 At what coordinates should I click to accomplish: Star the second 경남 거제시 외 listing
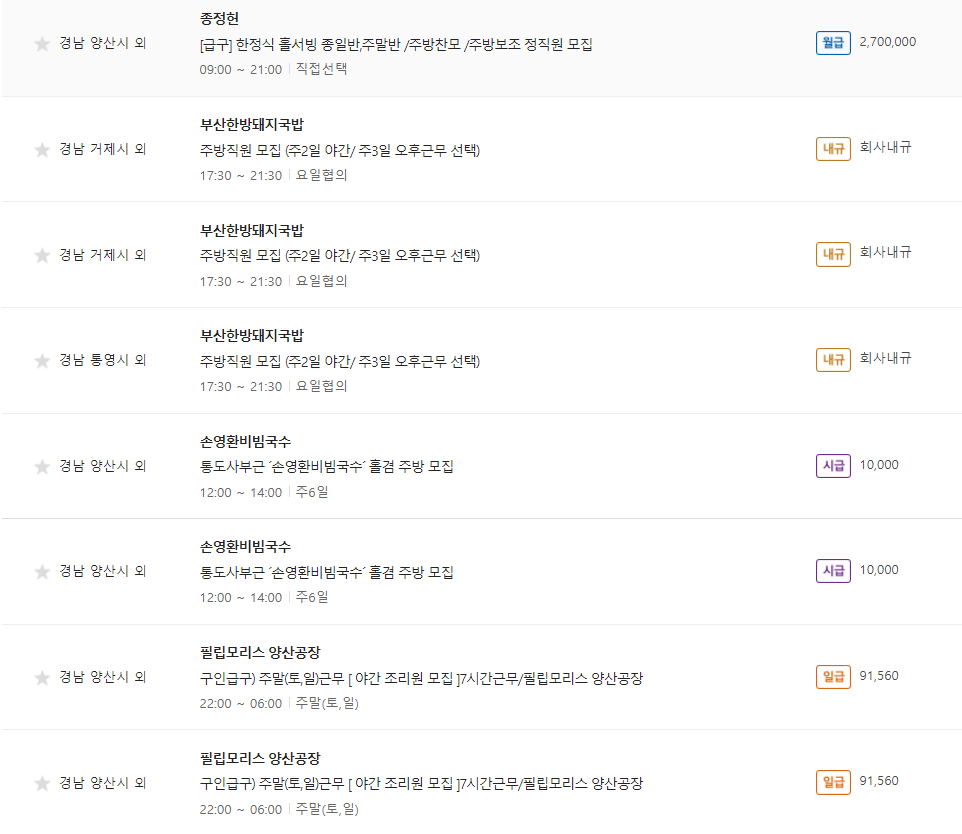click(42, 255)
